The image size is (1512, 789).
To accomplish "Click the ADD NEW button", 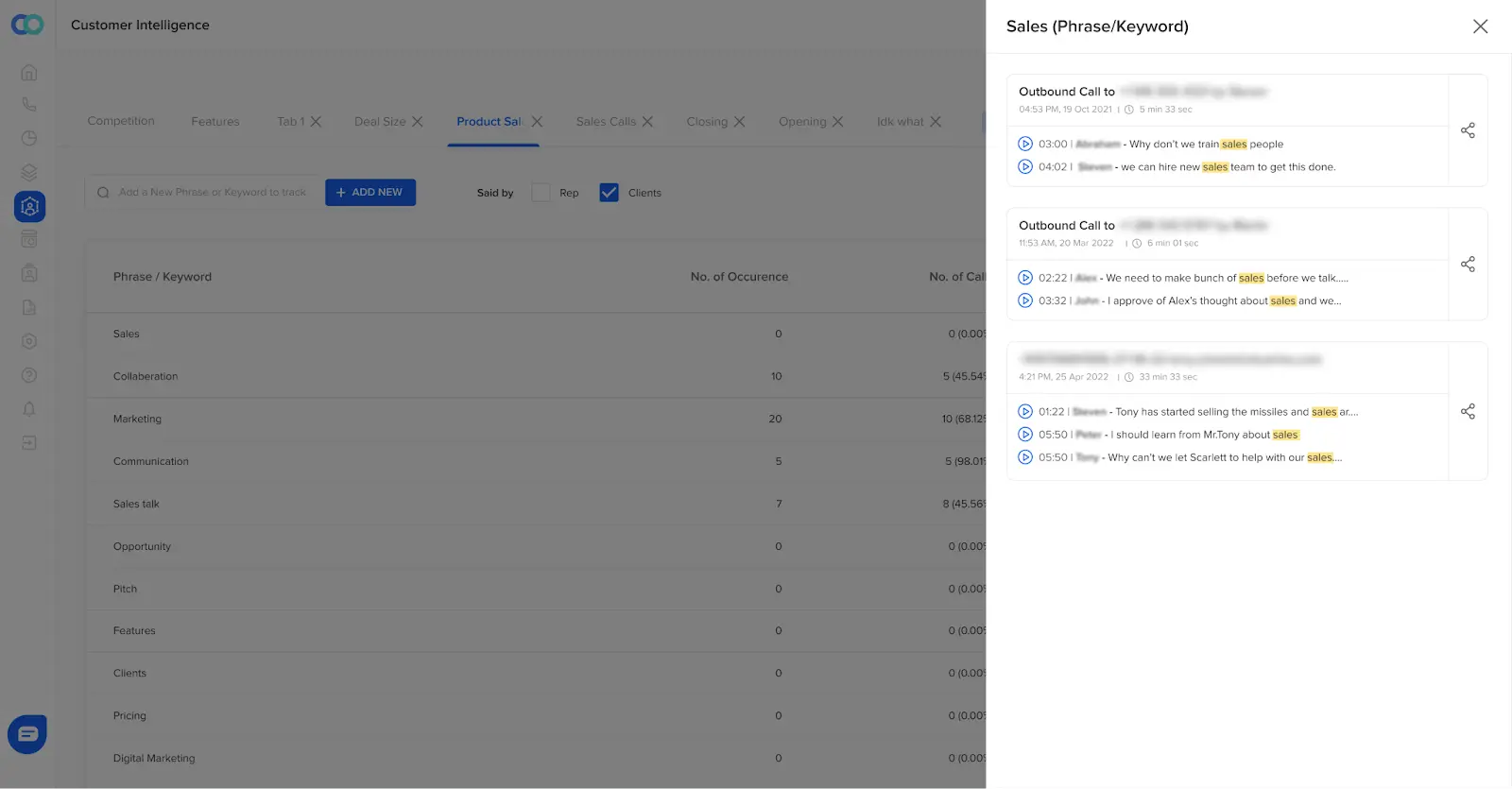I will (370, 193).
